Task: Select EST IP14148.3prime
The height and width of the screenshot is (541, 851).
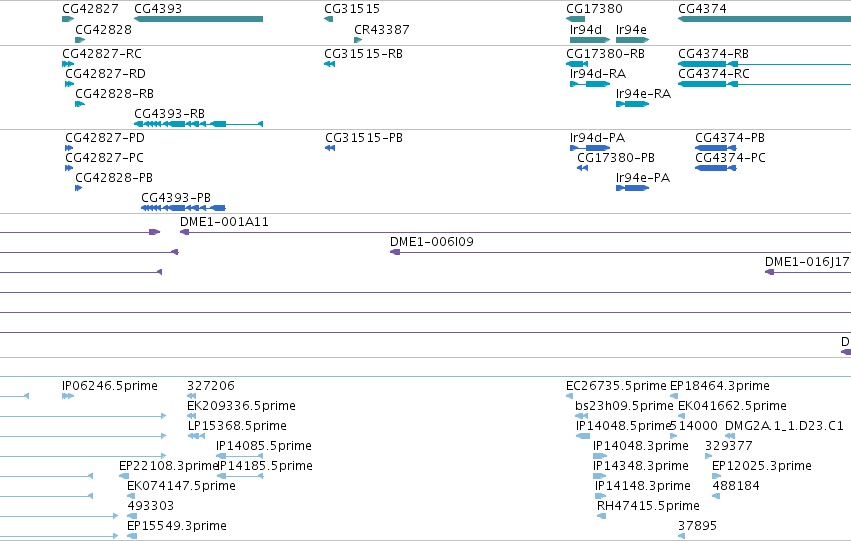Action: pos(600,496)
